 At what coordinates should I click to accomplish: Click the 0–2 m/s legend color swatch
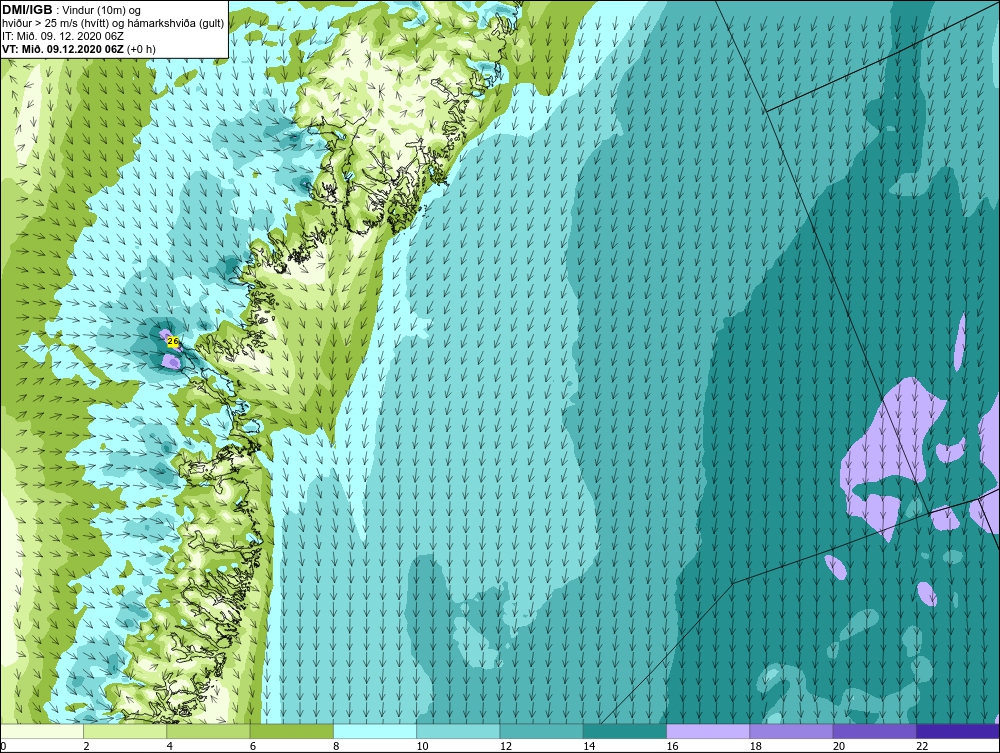pos(41,731)
